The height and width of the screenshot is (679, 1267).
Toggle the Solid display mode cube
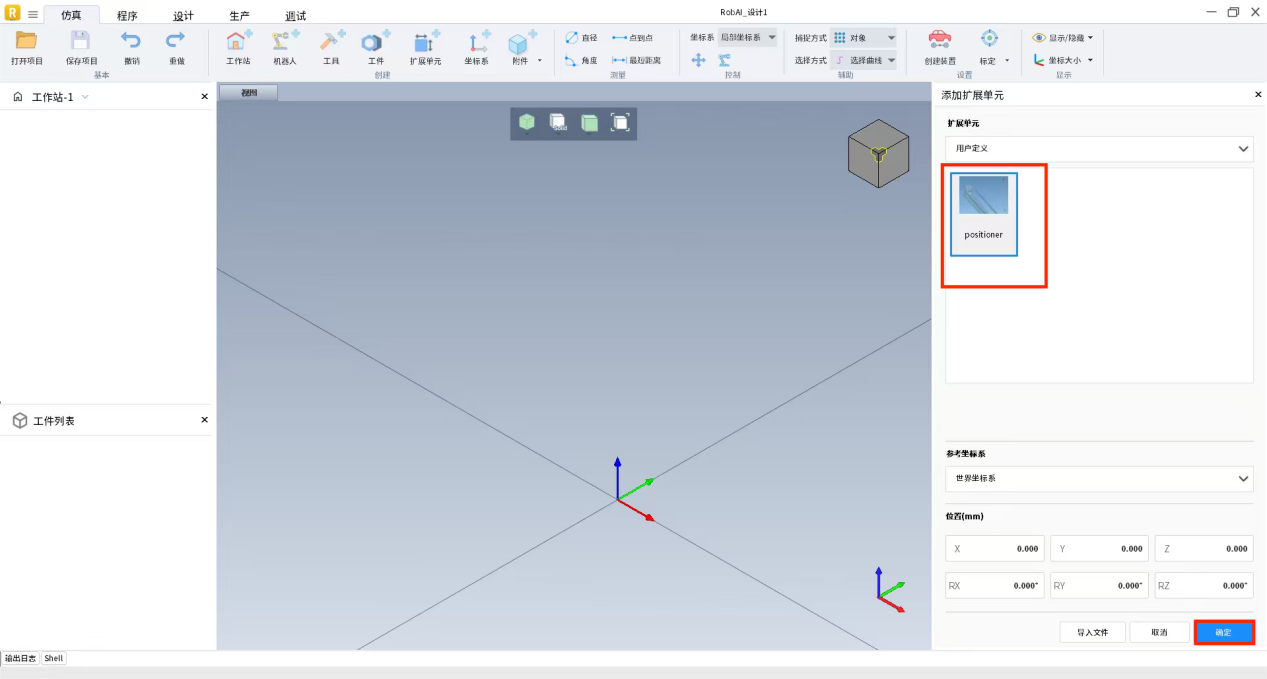[x=558, y=123]
